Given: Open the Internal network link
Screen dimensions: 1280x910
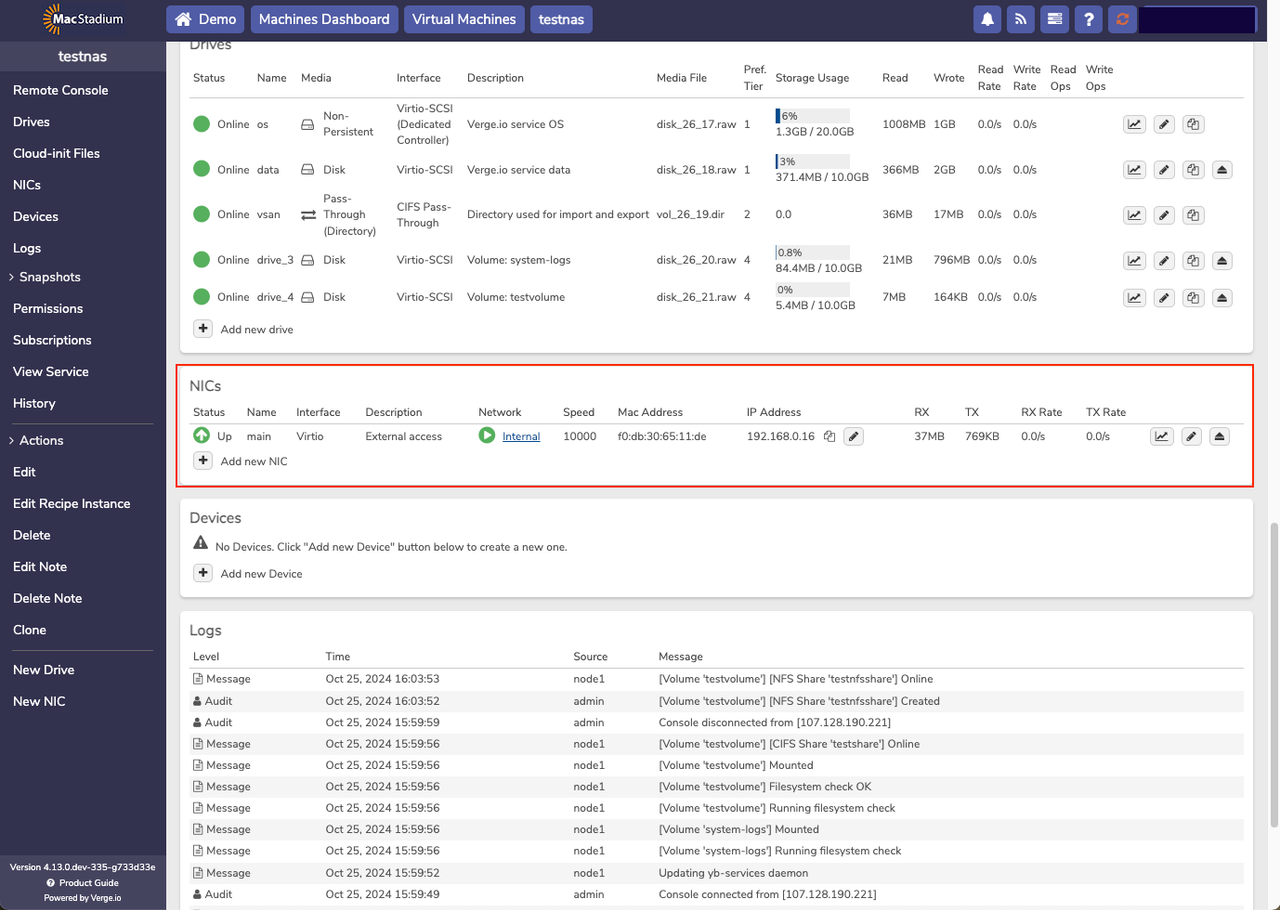Looking at the screenshot, I should [521, 437].
